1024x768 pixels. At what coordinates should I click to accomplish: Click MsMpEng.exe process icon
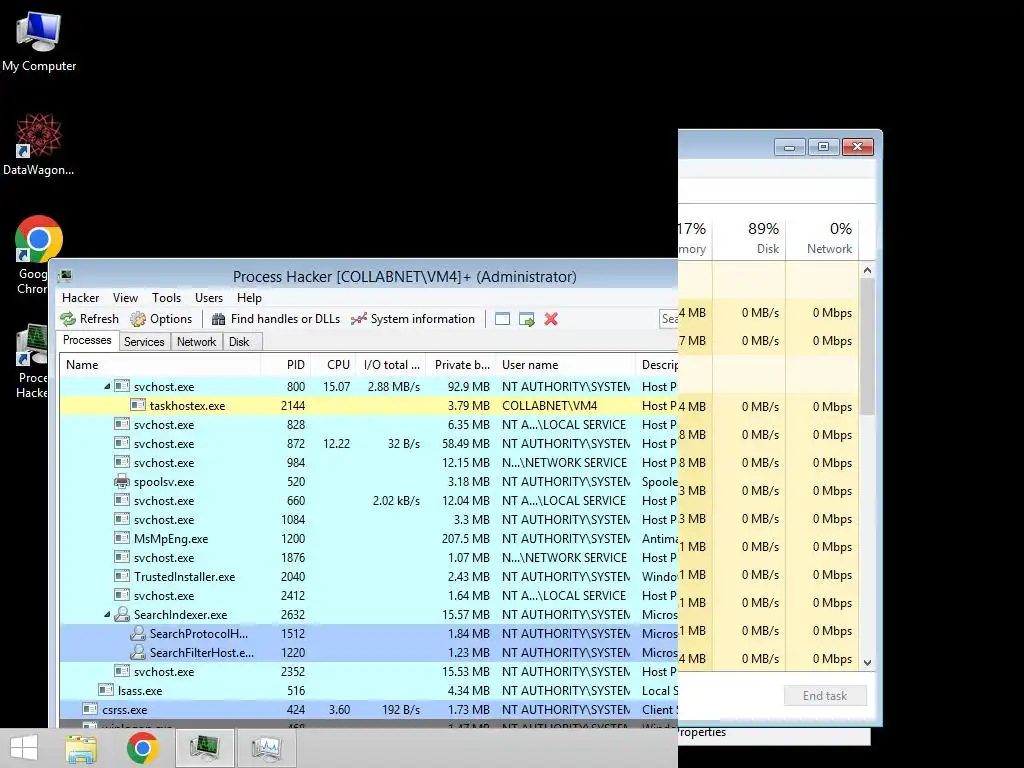coord(121,539)
